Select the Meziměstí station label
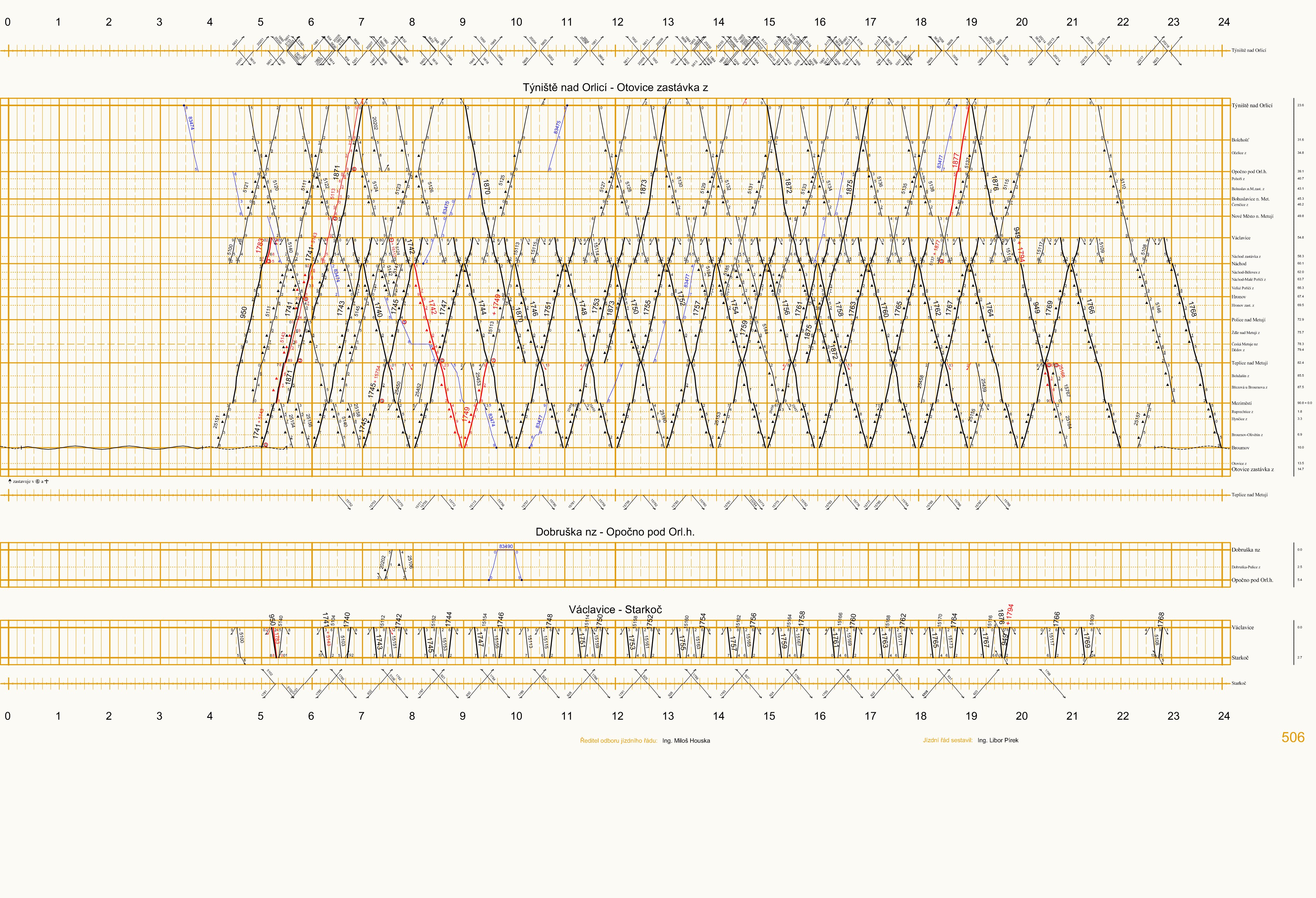Screen dimensions: 1316x898 tap(1241, 403)
